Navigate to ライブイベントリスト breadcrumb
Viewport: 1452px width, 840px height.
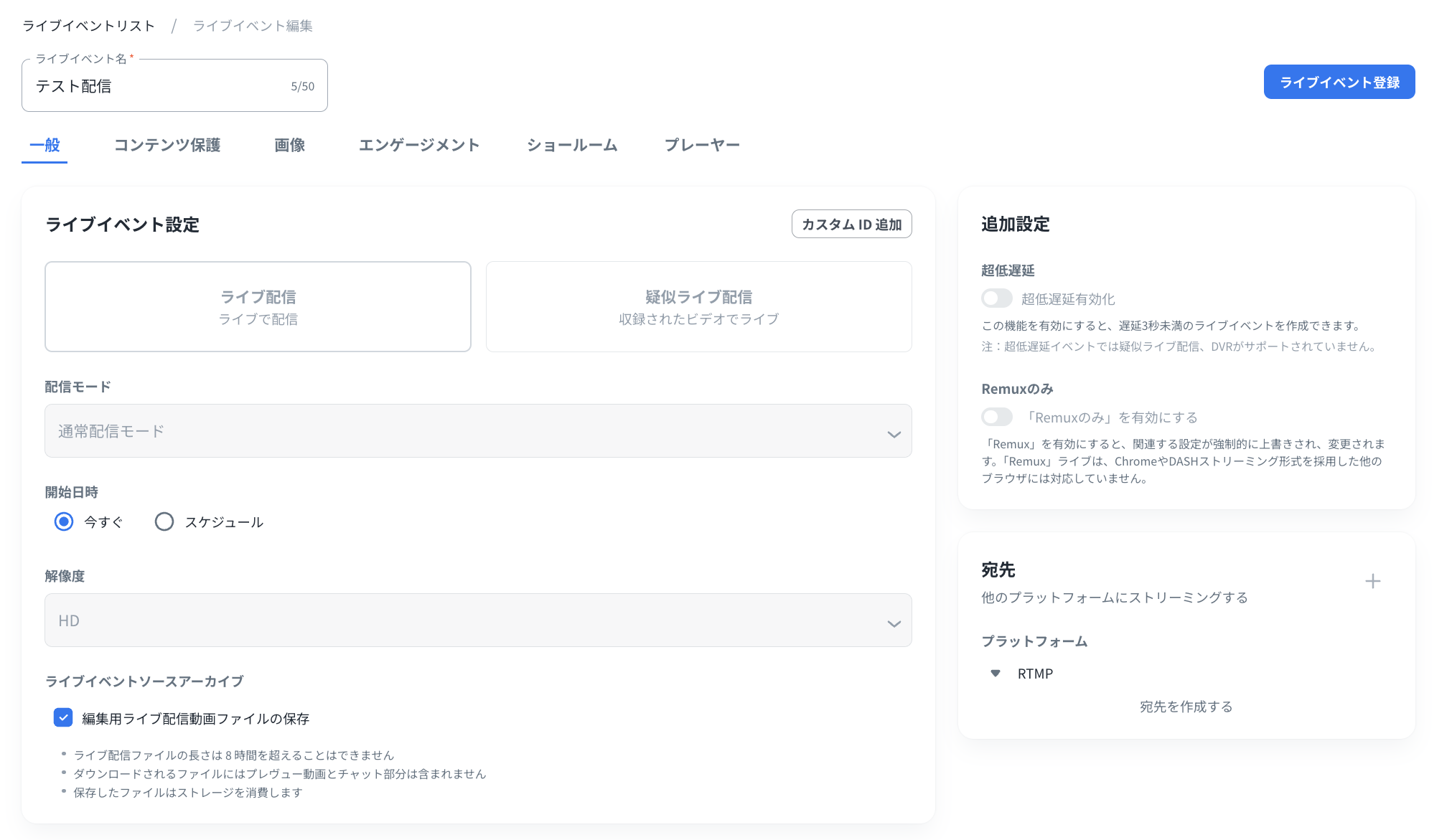pos(89,26)
